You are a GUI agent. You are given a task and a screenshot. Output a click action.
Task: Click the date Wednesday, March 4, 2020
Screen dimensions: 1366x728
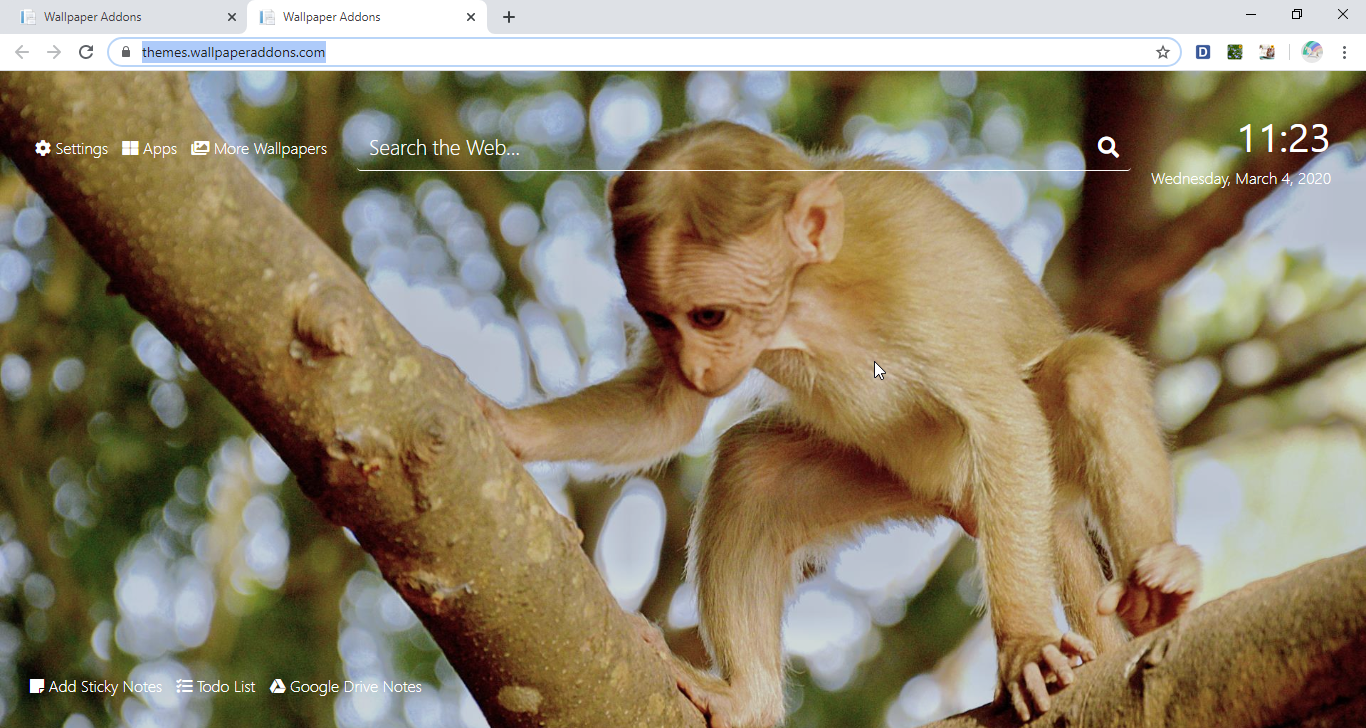coord(1241,179)
